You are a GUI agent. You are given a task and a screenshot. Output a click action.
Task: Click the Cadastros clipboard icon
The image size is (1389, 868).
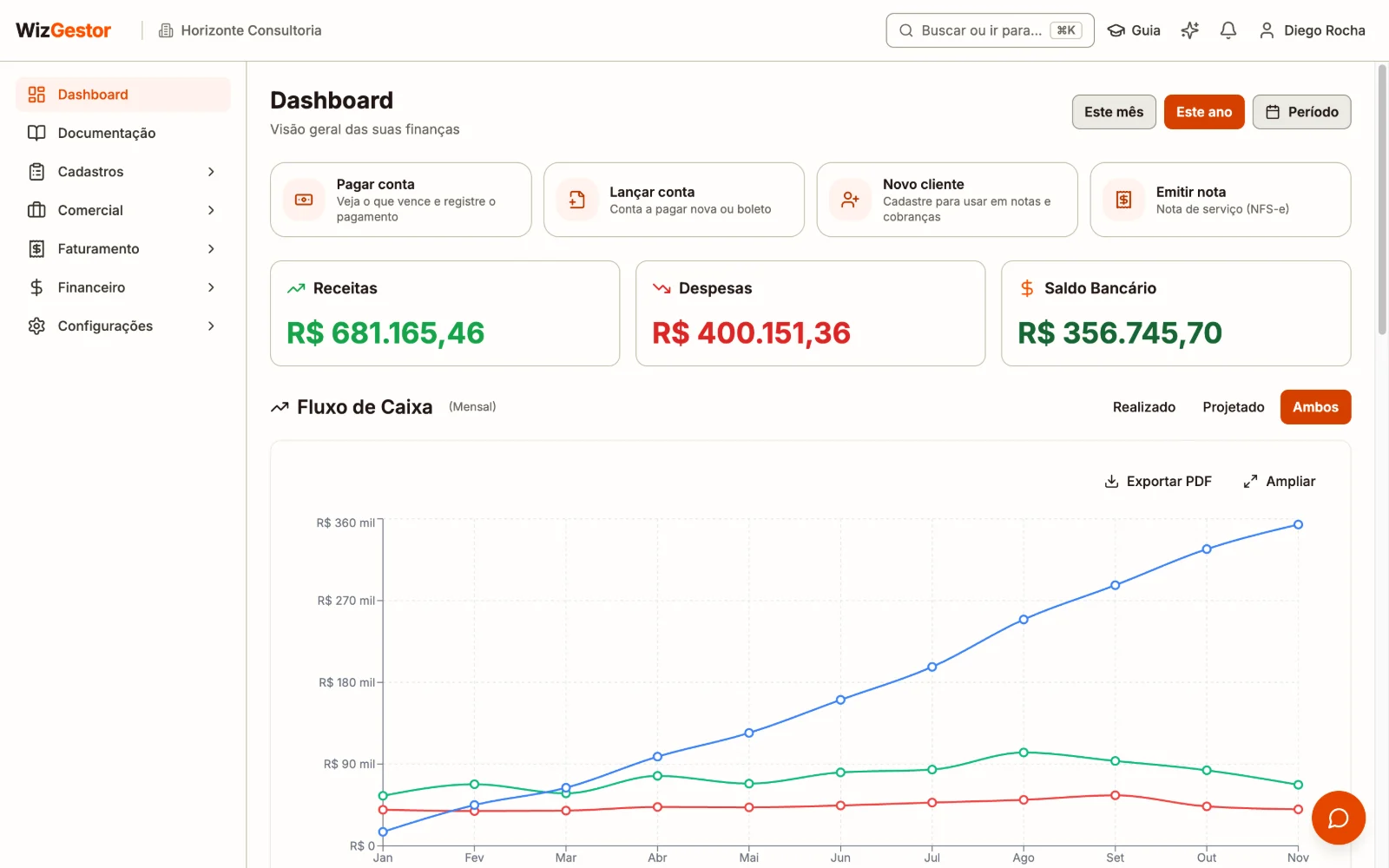coord(36,172)
